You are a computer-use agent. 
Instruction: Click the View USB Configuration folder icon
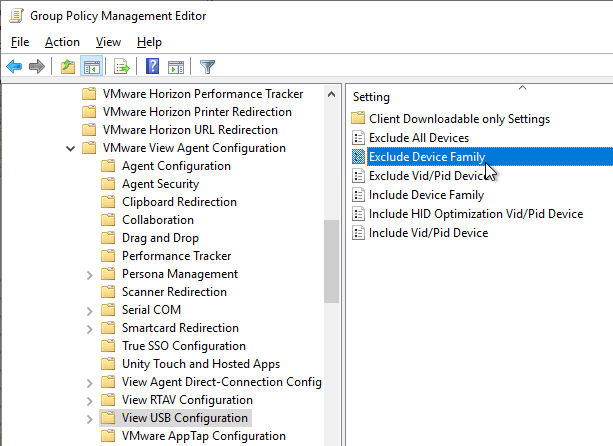pos(108,417)
